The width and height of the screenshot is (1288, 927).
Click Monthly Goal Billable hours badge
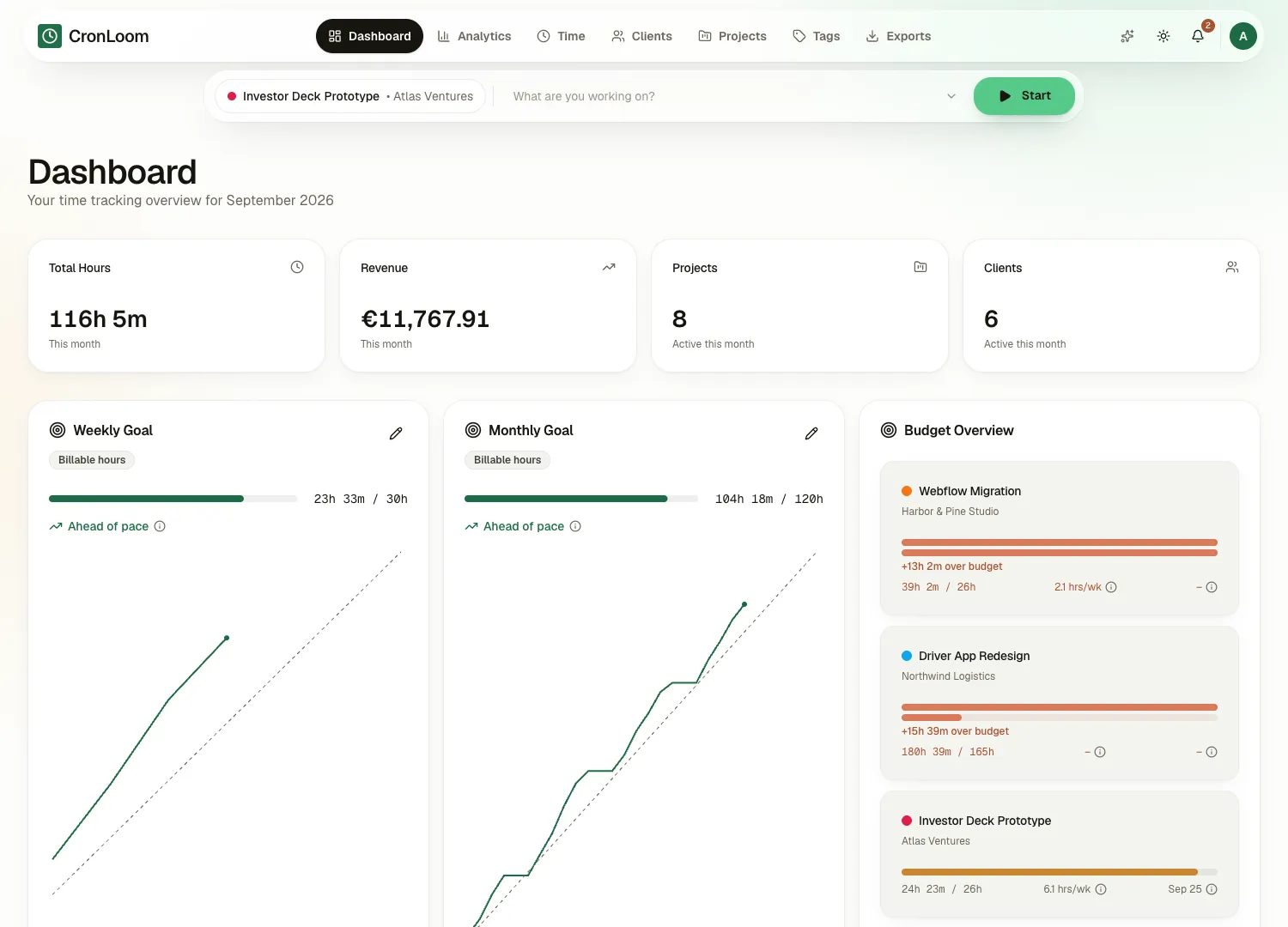[x=507, y=460]
